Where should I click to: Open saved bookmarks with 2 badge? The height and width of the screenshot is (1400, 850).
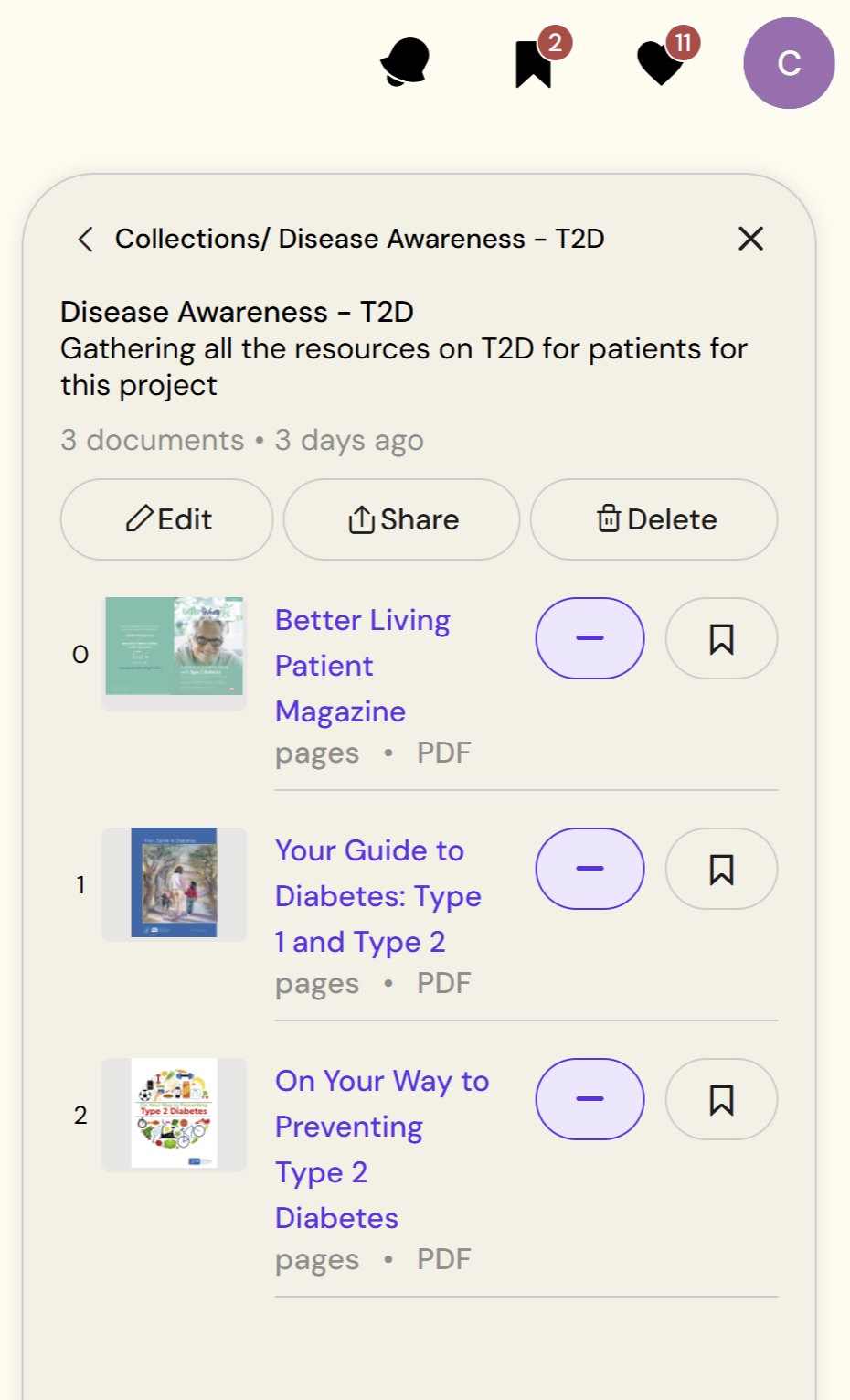click(x=534, y=63)
